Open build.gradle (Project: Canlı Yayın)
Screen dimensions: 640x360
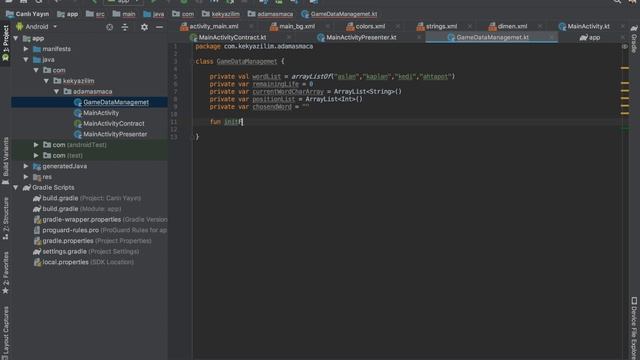coord(87,198)
